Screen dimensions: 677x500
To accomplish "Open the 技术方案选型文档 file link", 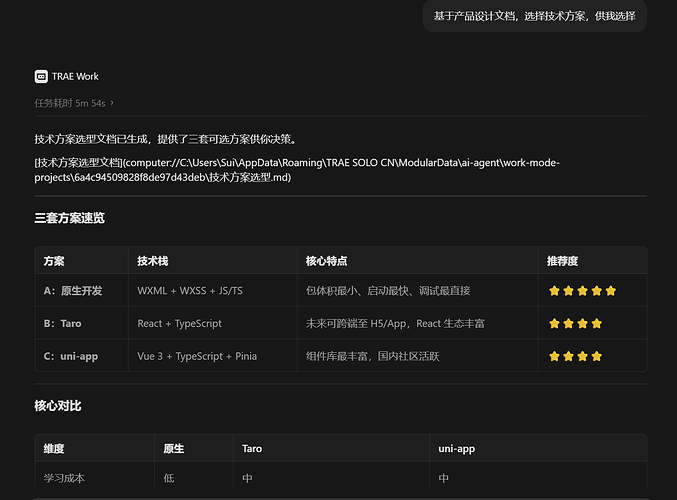I will pyautogui.click(x=297, y=170).
